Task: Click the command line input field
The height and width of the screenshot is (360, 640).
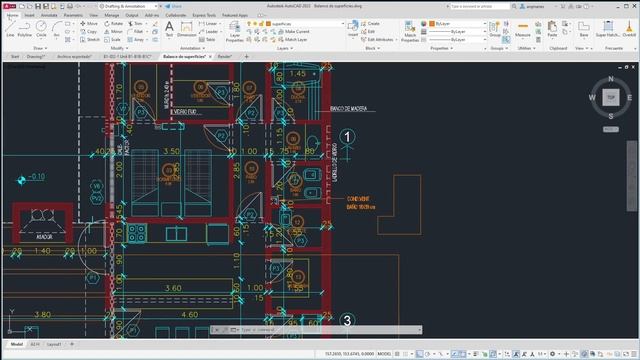Action: coord(327,330)
